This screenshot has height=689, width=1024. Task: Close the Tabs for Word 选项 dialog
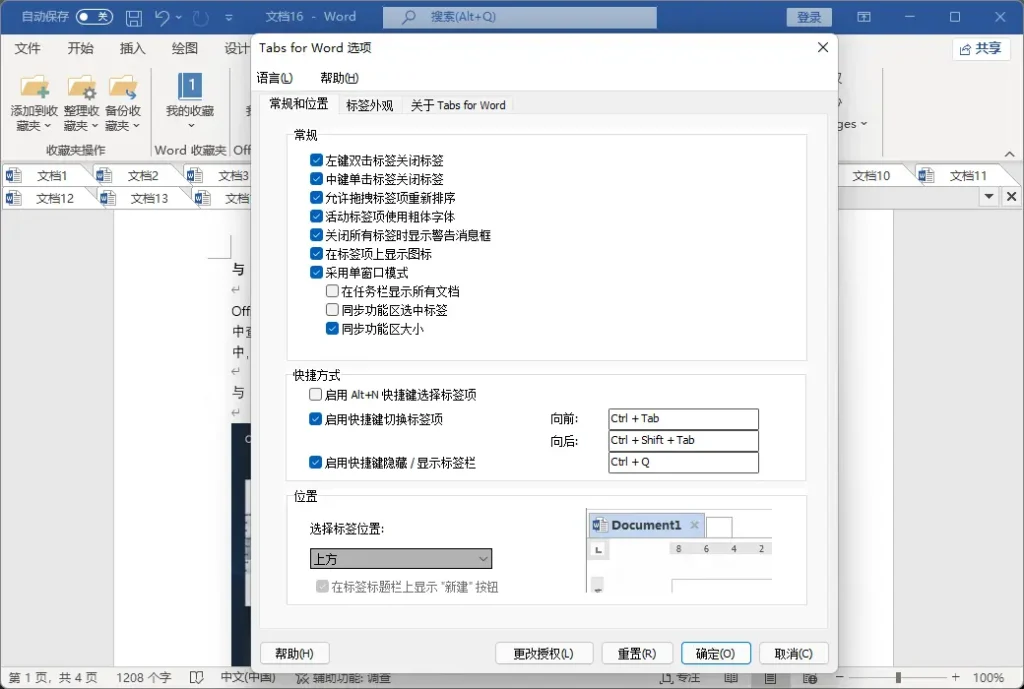click(x=823, y=47)
